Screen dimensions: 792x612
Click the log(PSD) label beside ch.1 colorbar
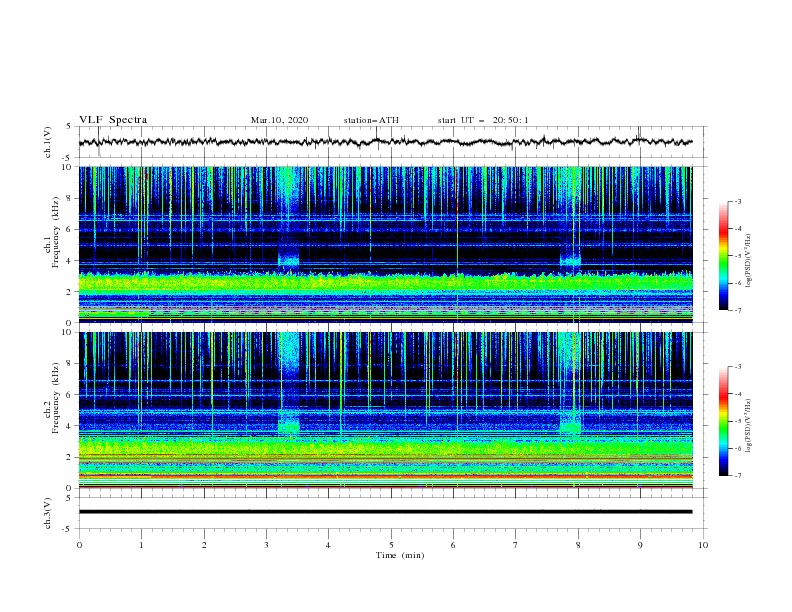748,260
